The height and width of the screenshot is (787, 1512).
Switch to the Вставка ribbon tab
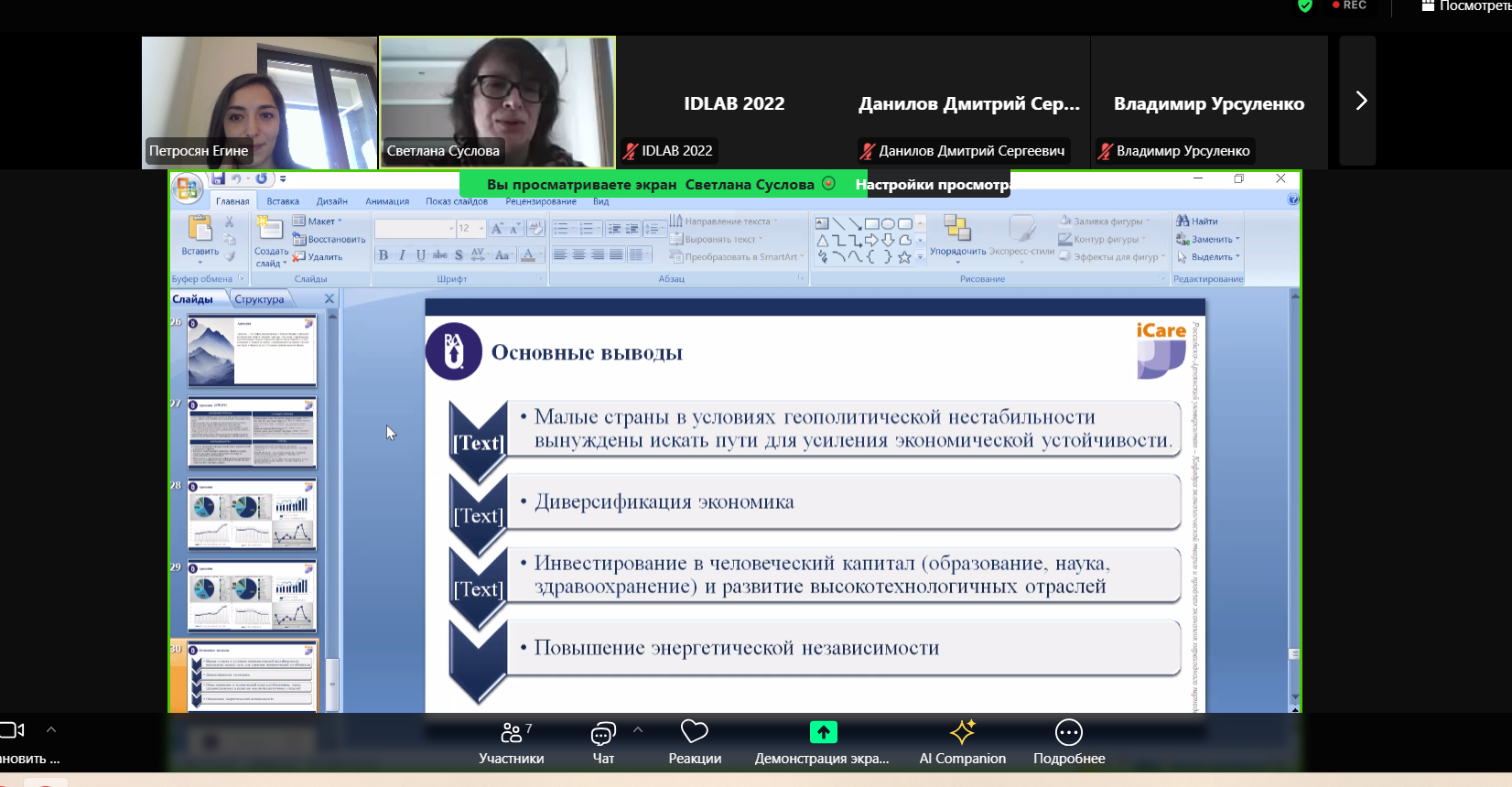point(283,201)
